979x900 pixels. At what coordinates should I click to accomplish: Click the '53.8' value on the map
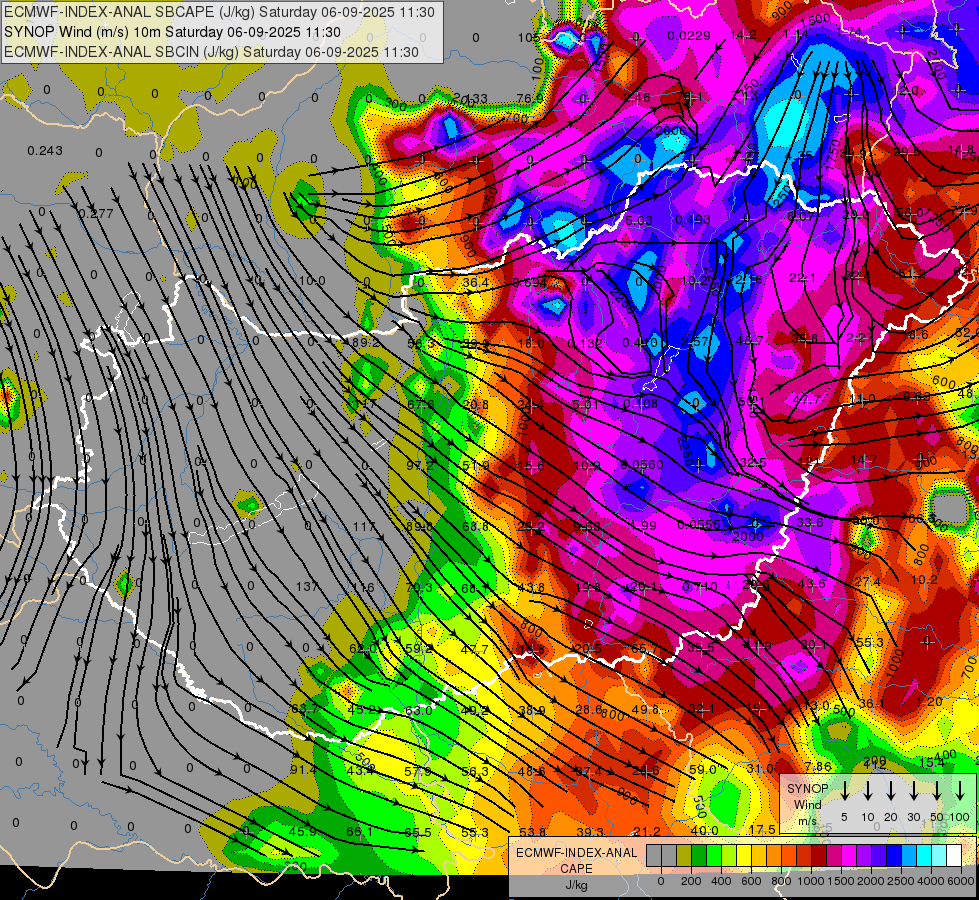tap(533, 832)
